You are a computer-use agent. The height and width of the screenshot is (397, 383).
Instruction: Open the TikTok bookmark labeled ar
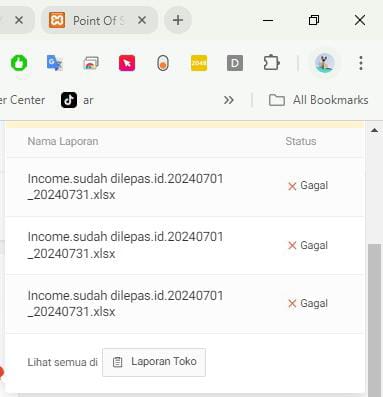77,100
